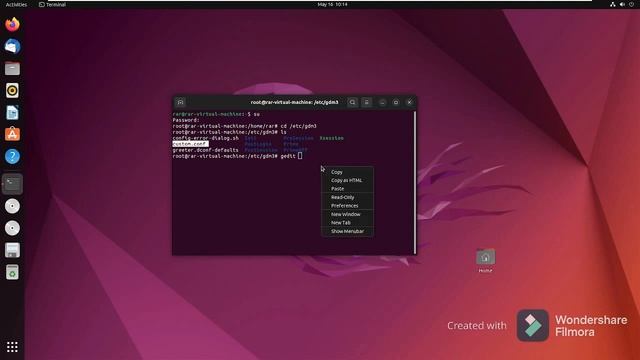Open the terminal search icon

353,102
